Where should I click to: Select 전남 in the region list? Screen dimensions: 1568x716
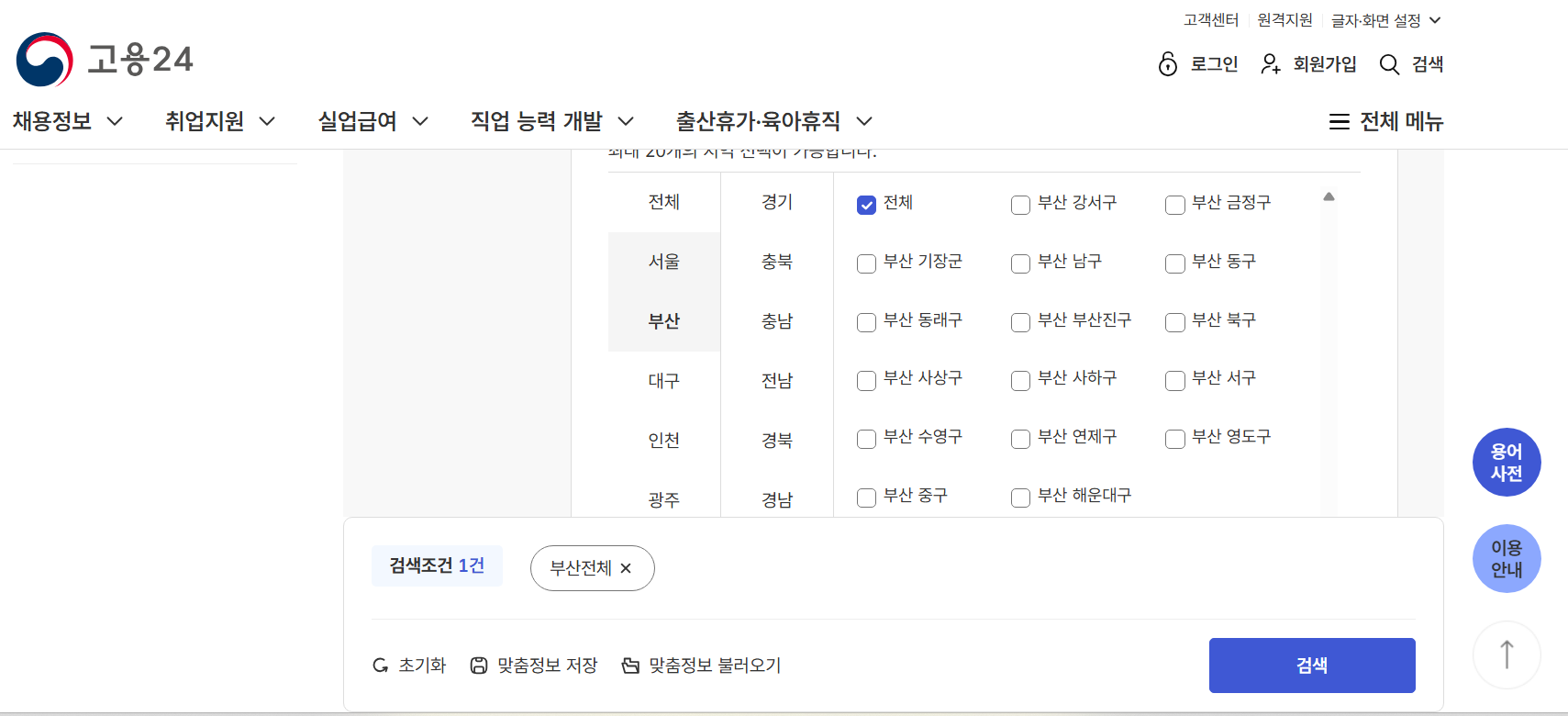(x=777, y=381)
